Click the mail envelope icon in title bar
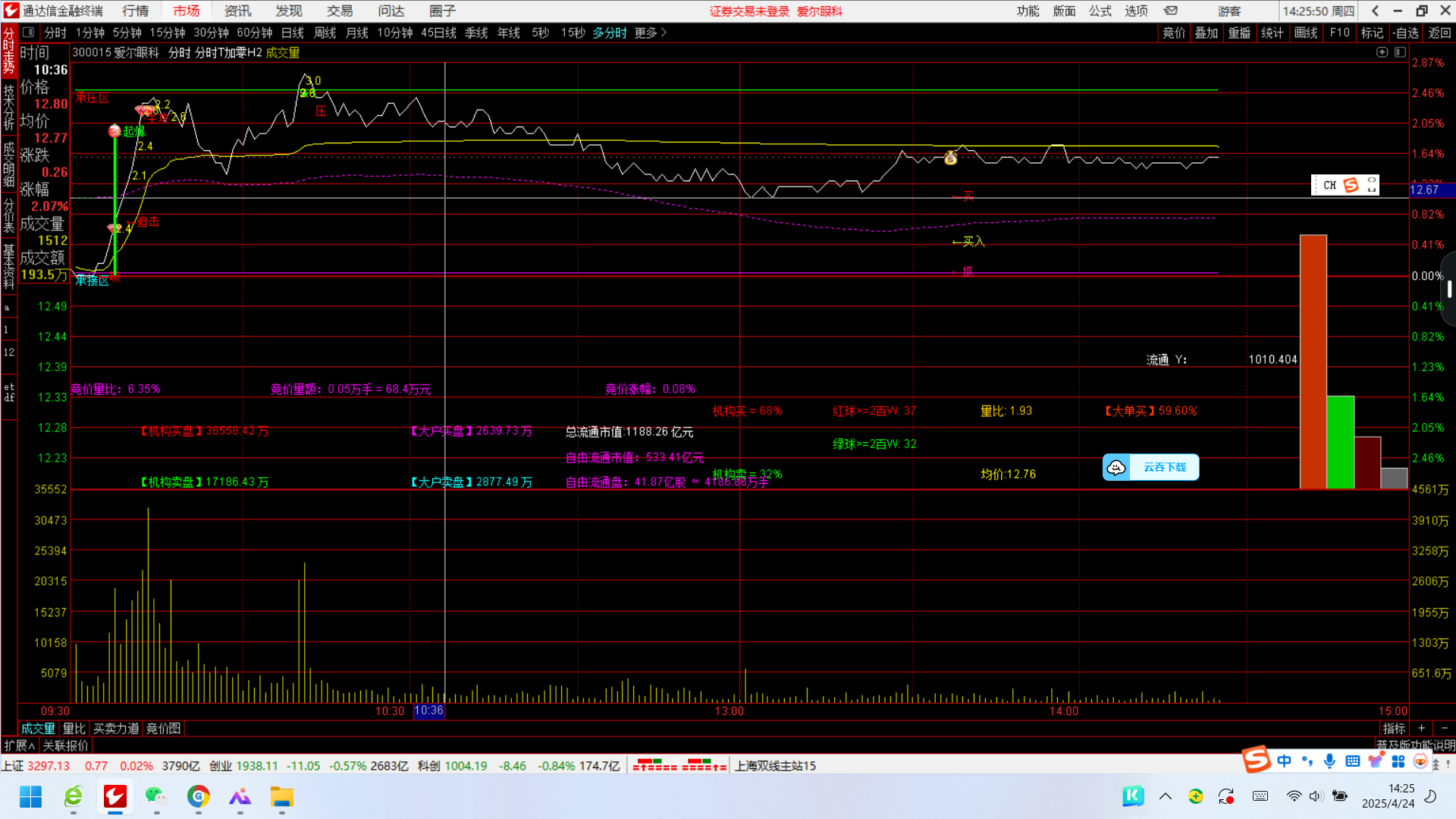The width and height of the screenshot is (1456, 819). coord(1171,11)
